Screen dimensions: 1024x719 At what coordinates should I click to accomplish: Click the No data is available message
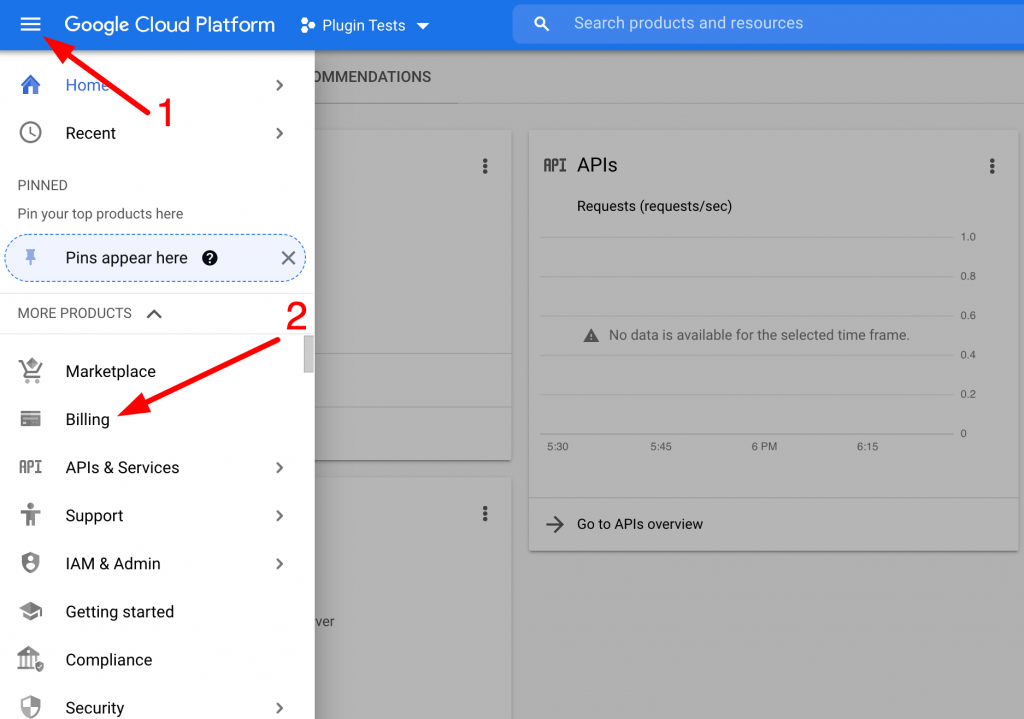point(759,335)
